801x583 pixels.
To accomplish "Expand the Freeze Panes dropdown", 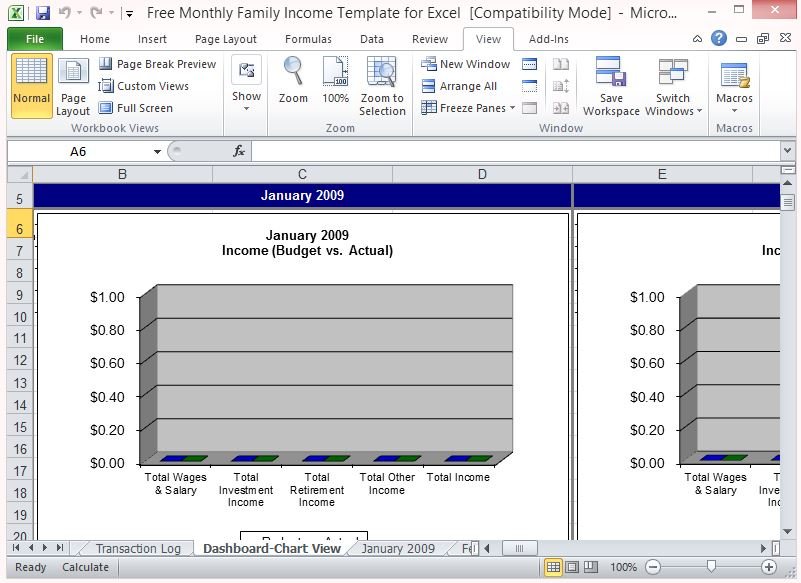I will [512, 108].
